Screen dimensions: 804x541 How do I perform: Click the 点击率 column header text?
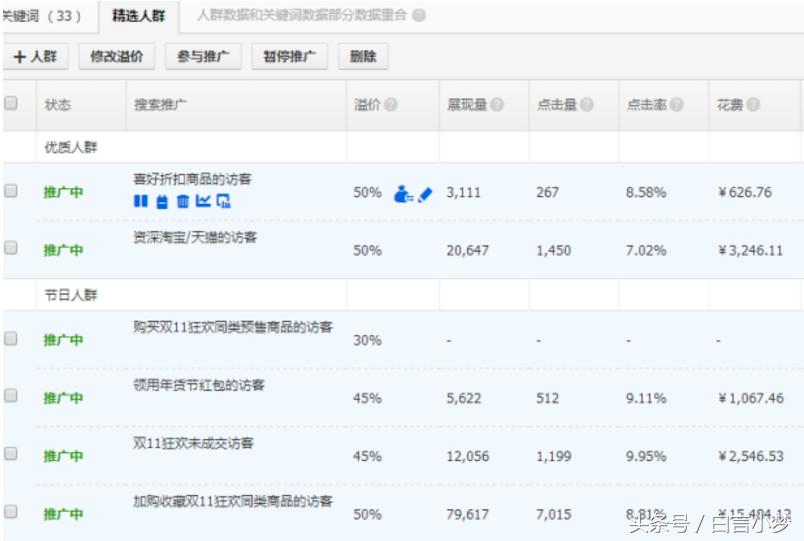click(646, 105)
